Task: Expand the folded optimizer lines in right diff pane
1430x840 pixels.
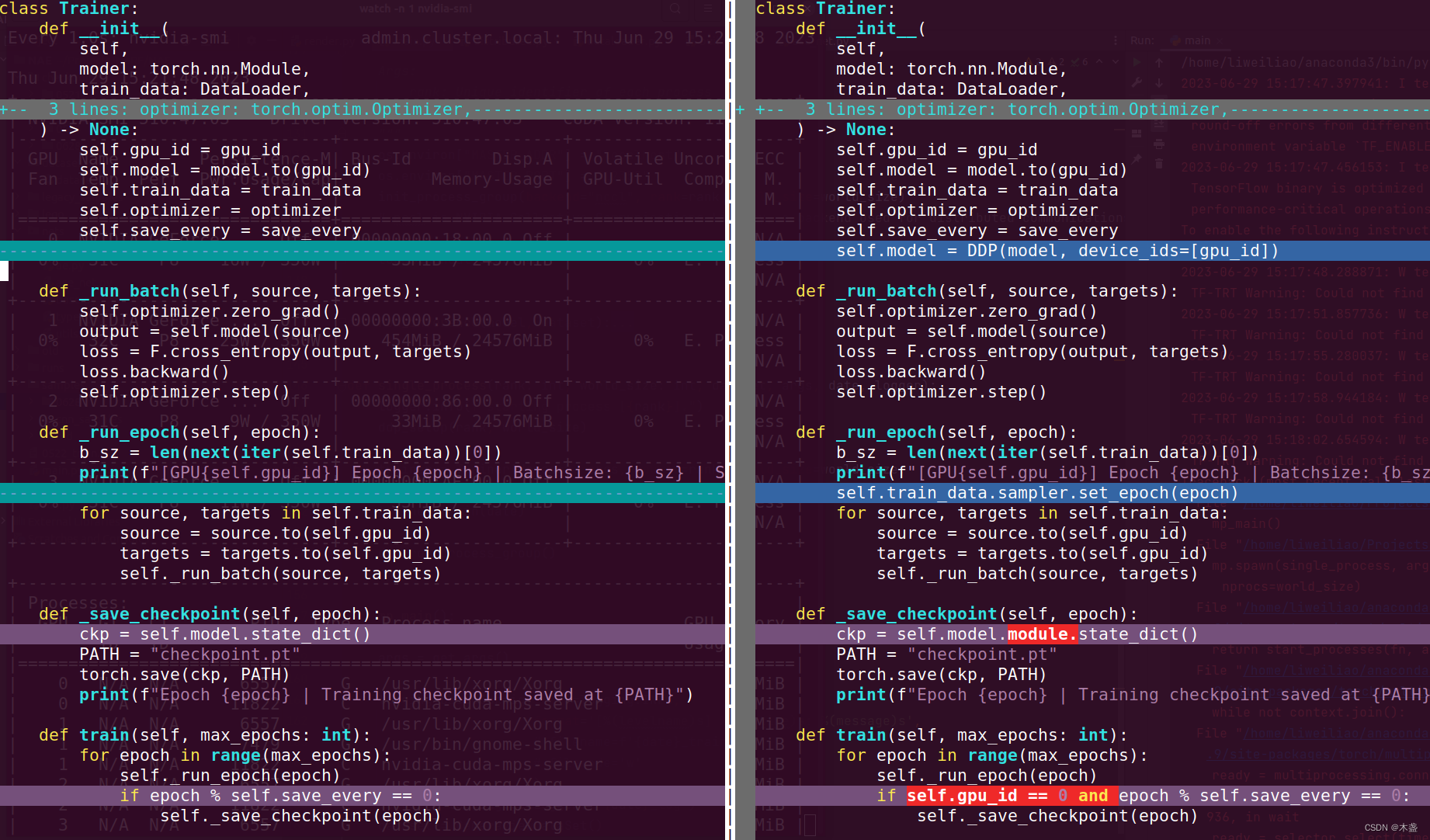Action: [1092, 109]
